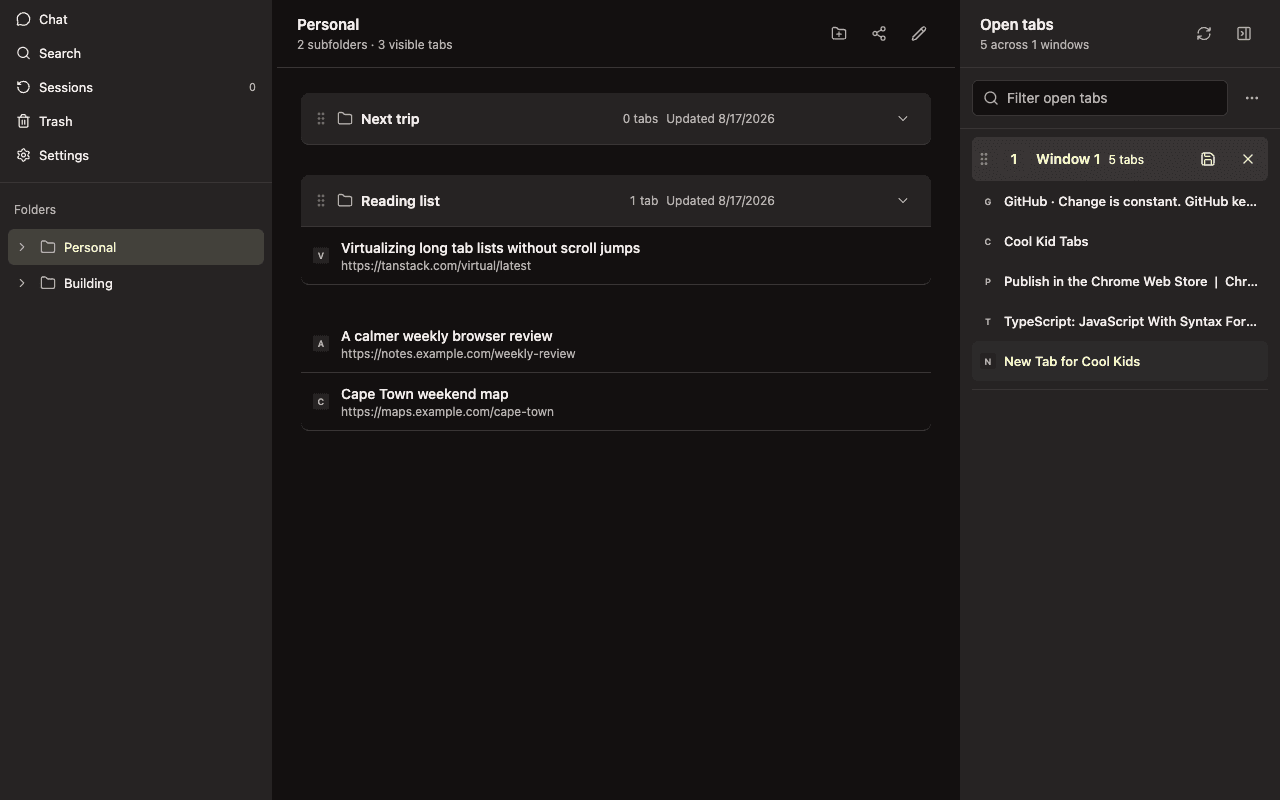1280x800 pixels.
Task: Expand the Building folder chevron in the sidebar
Action: pos(22,283)
